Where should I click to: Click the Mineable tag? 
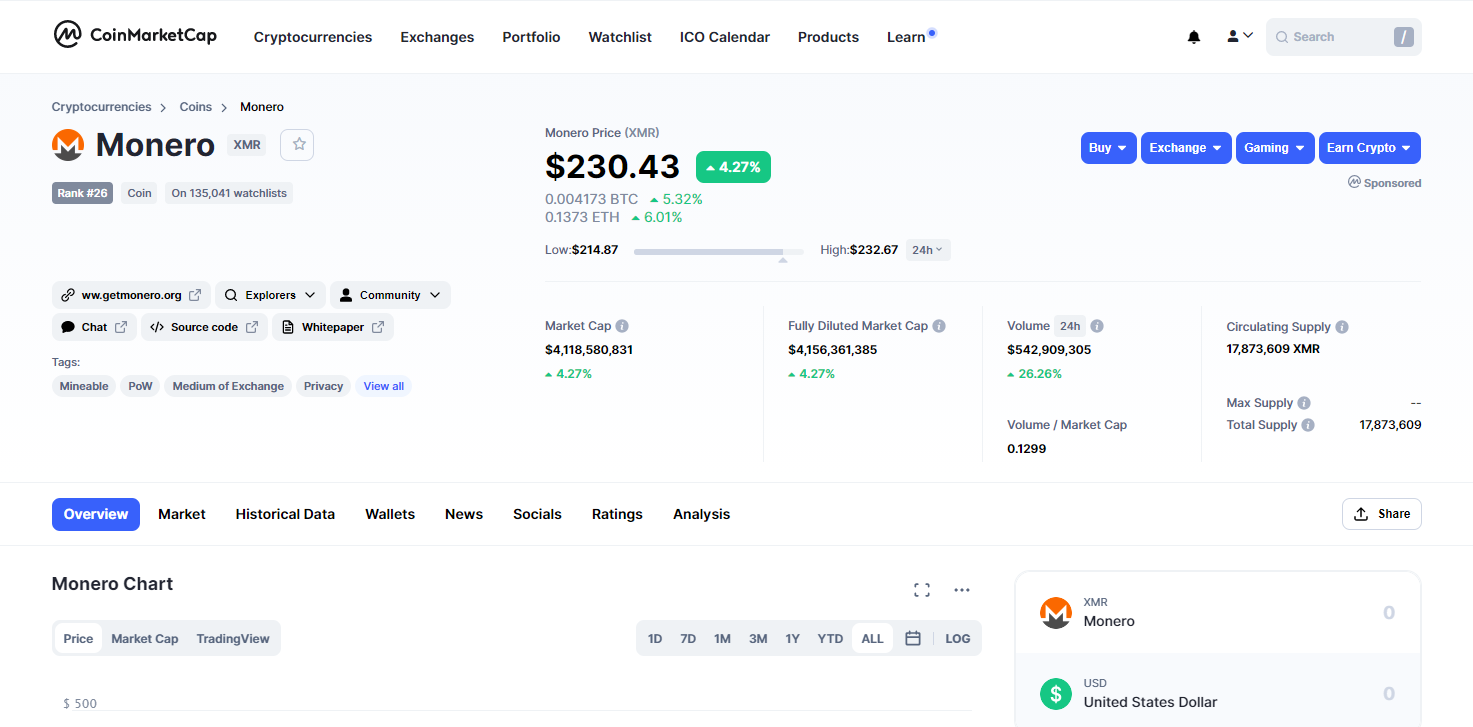84,386
